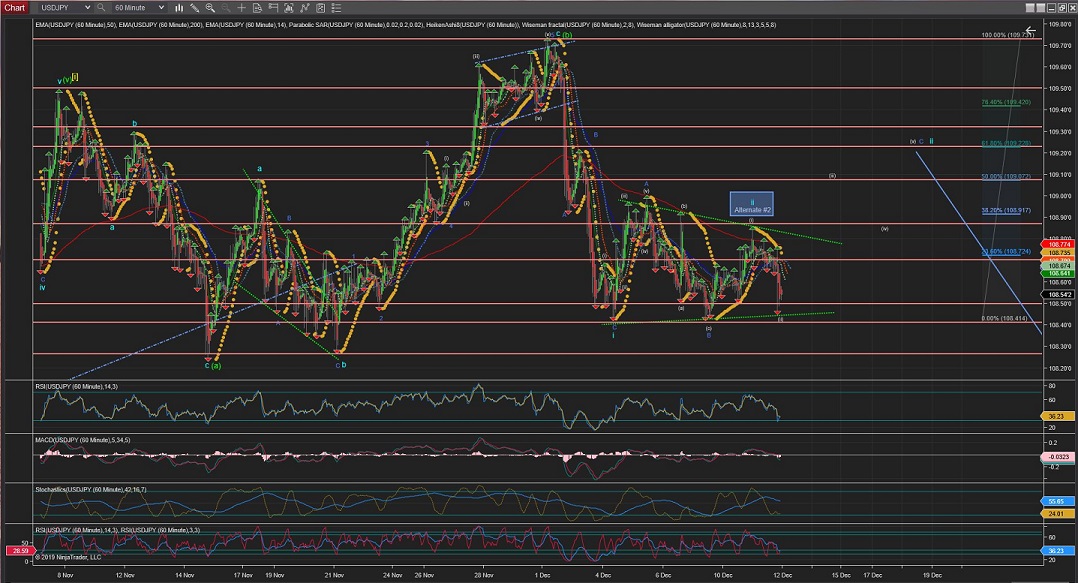Click the MACD(USDJPY (60 Minute),5,34,5) panel label
Screen dimensions: 1078x583
pos(82,440)
